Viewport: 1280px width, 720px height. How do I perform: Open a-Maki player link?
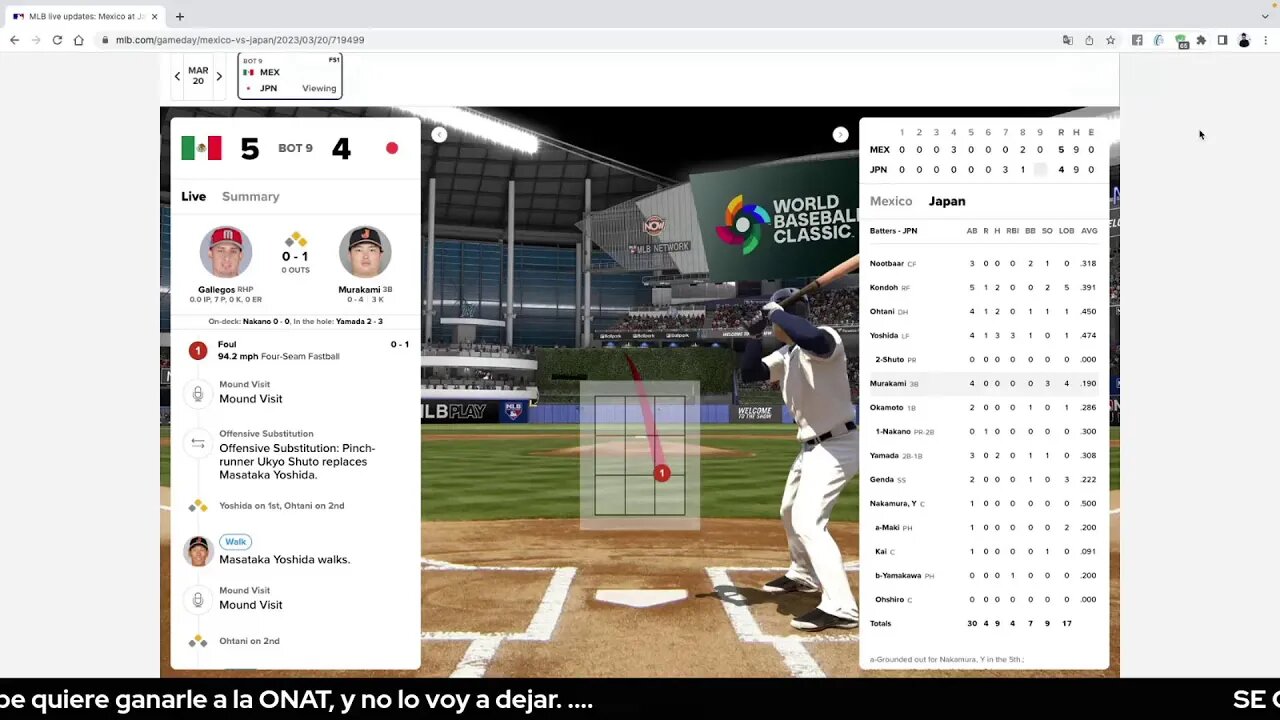click(x=888, y=527)
